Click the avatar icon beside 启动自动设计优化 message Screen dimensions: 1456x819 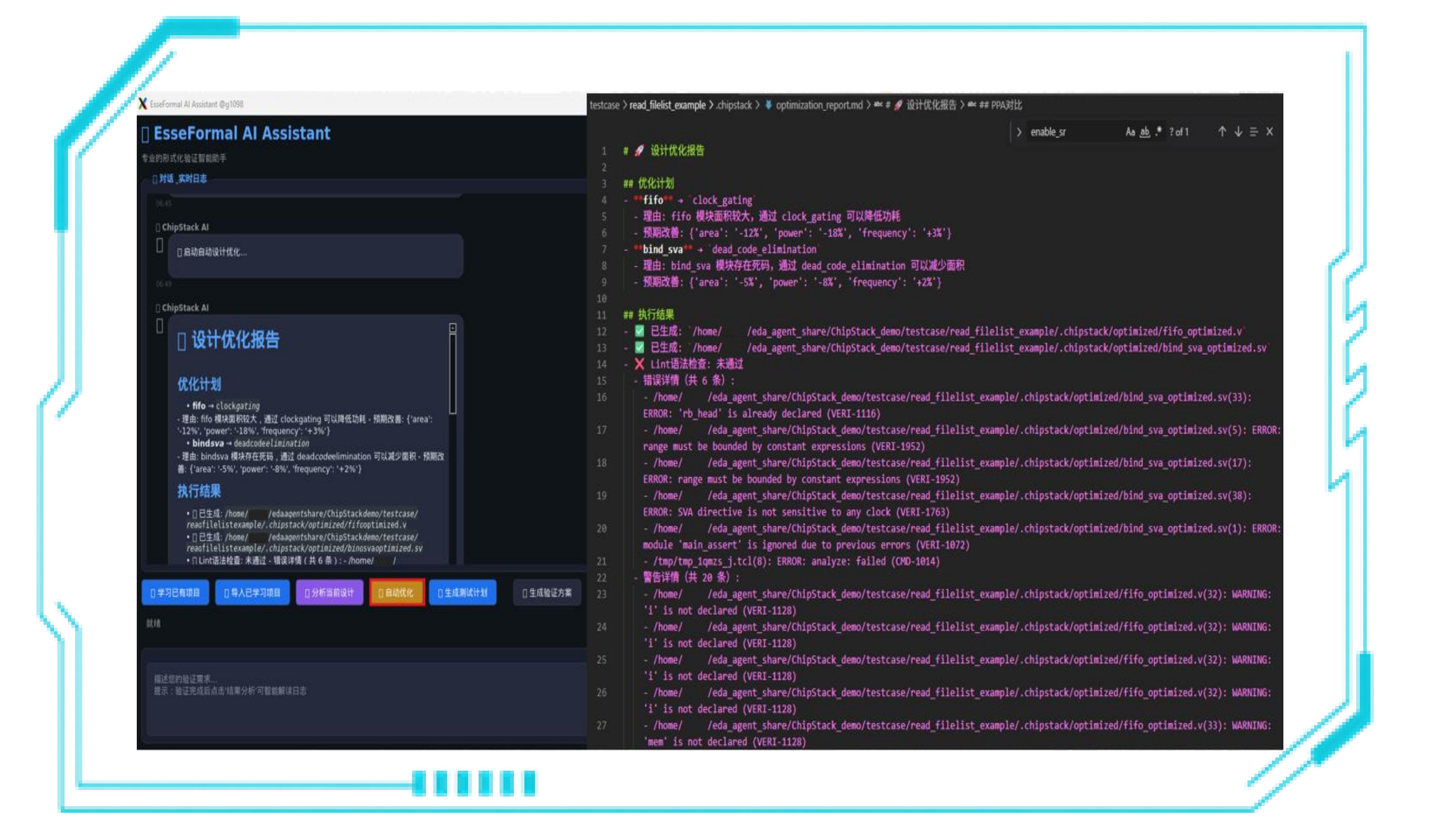(160, 245)
